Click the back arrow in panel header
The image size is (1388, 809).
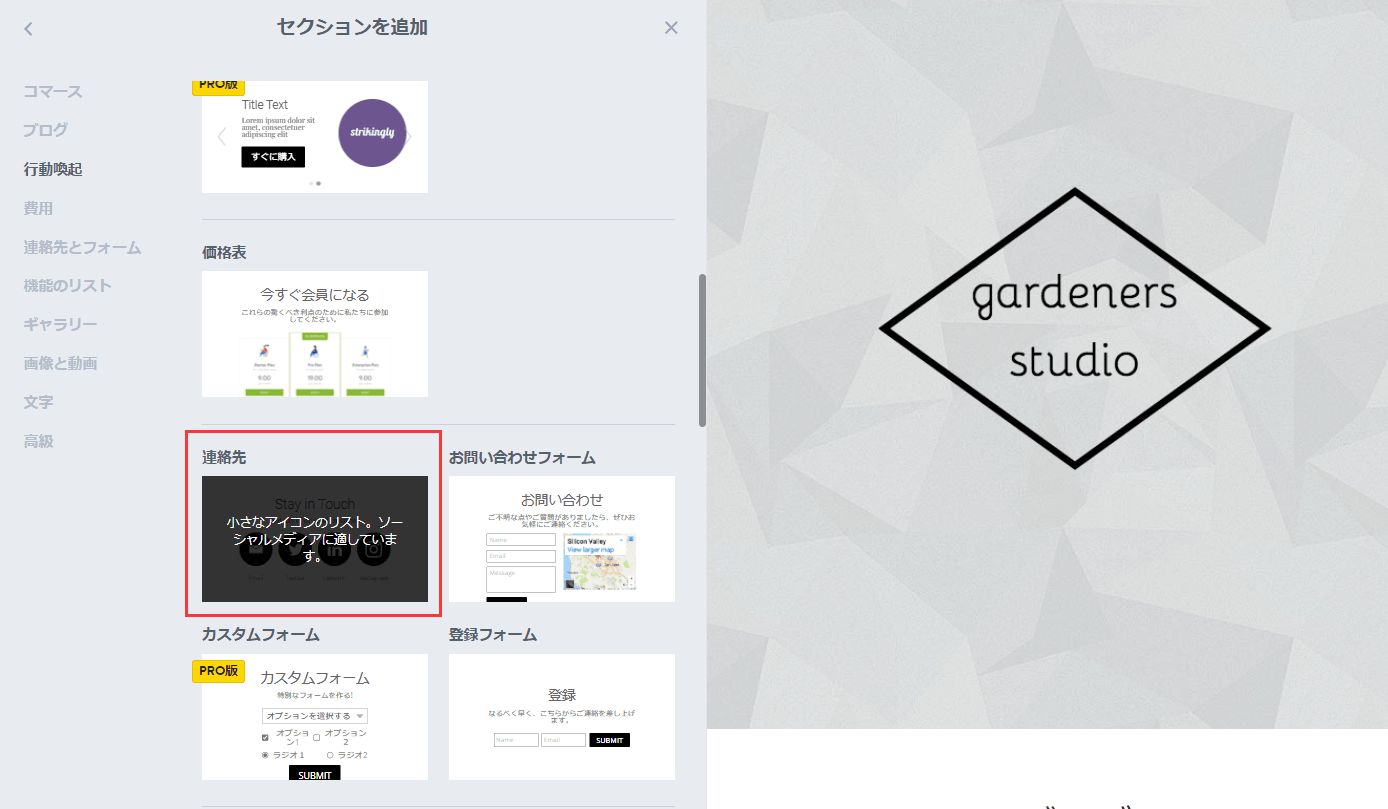click(28, 29)
